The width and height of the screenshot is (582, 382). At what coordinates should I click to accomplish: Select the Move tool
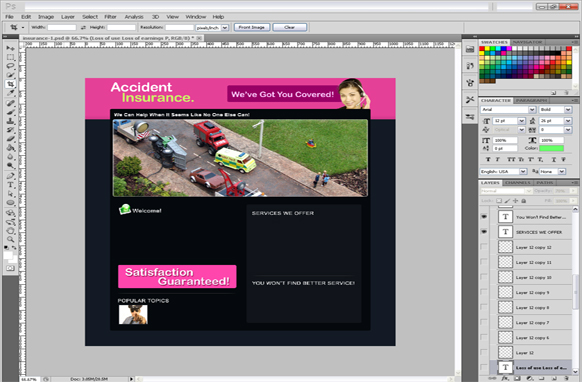(10, 48)
